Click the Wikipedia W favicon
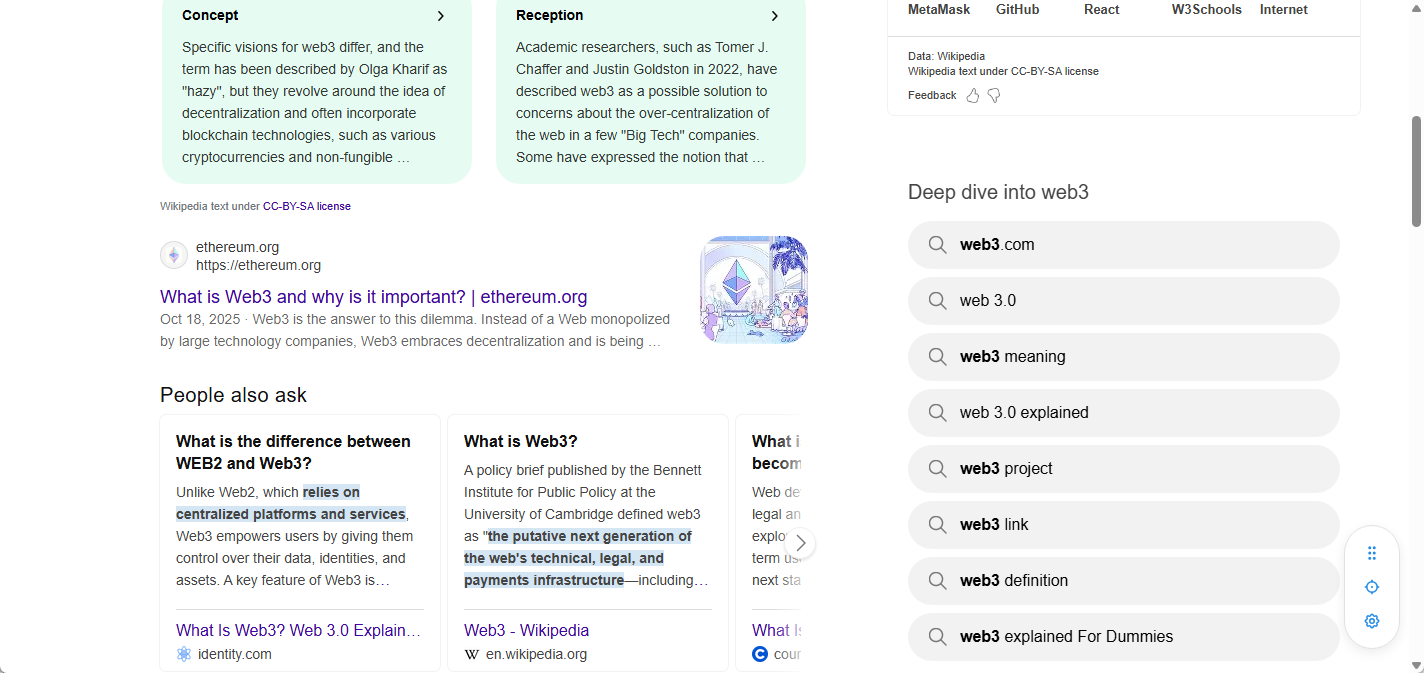1424x673 pixels. [x=472, y=654]
